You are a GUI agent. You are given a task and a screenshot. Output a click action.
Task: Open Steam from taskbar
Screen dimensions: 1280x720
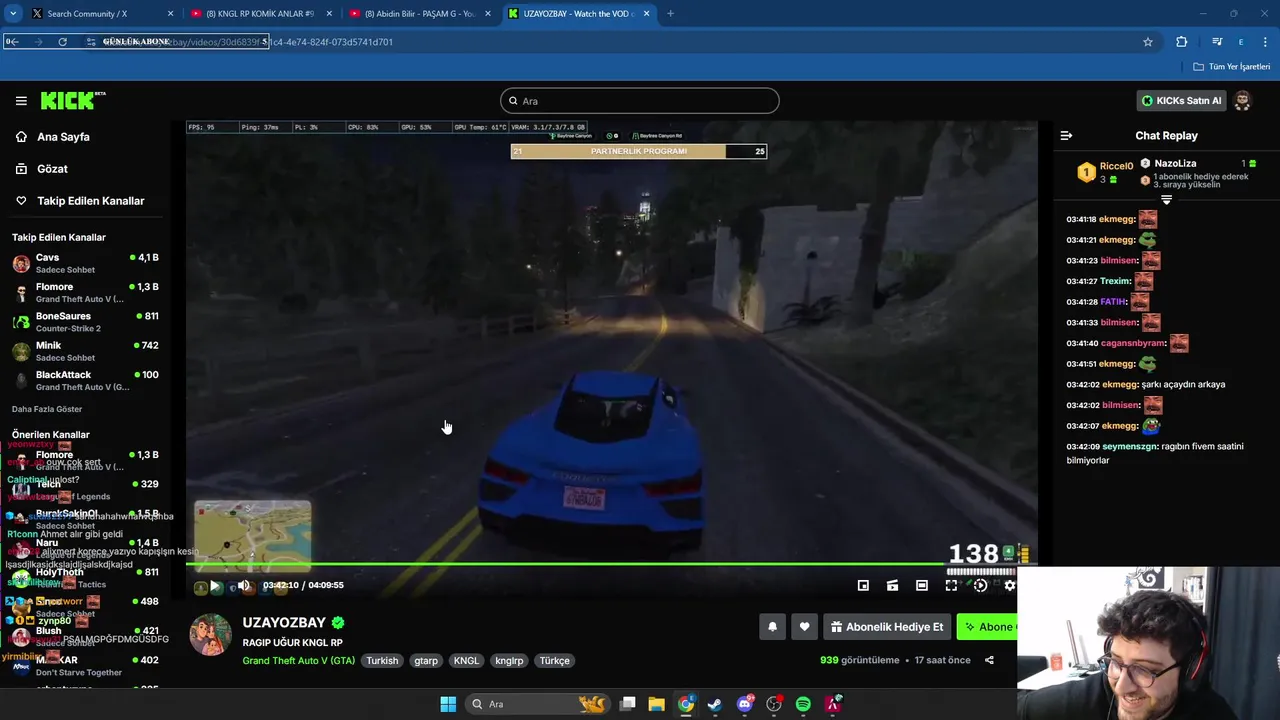[715, 704]
